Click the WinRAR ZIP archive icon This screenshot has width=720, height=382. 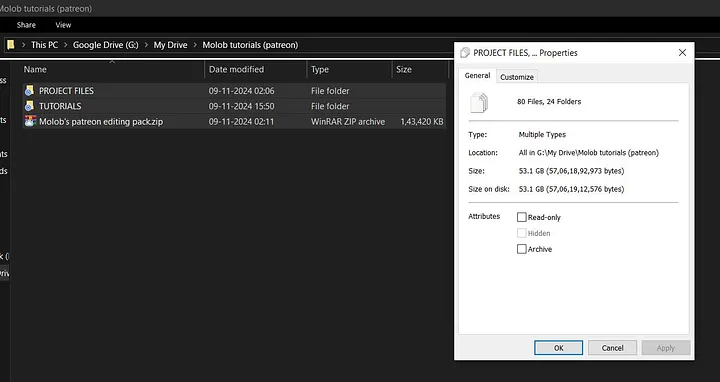[30, 121]
